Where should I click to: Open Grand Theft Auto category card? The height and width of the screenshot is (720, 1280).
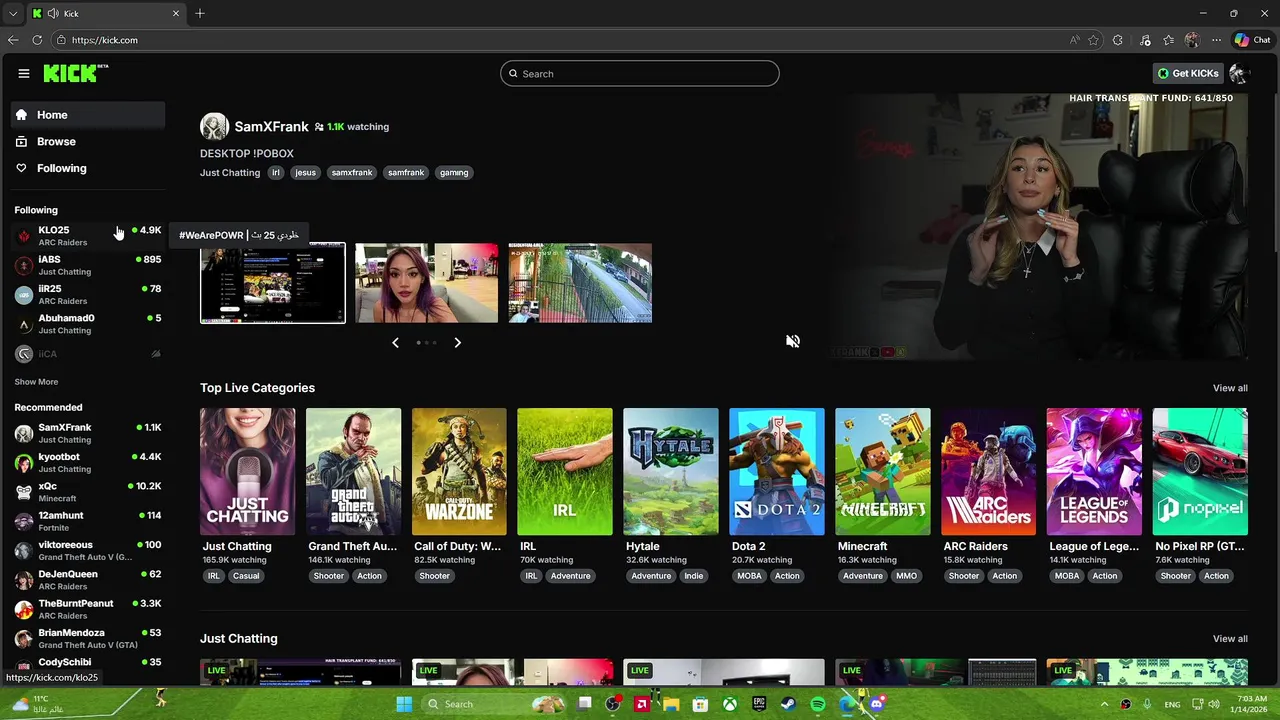pyautogui.click(x=353, y=472)
